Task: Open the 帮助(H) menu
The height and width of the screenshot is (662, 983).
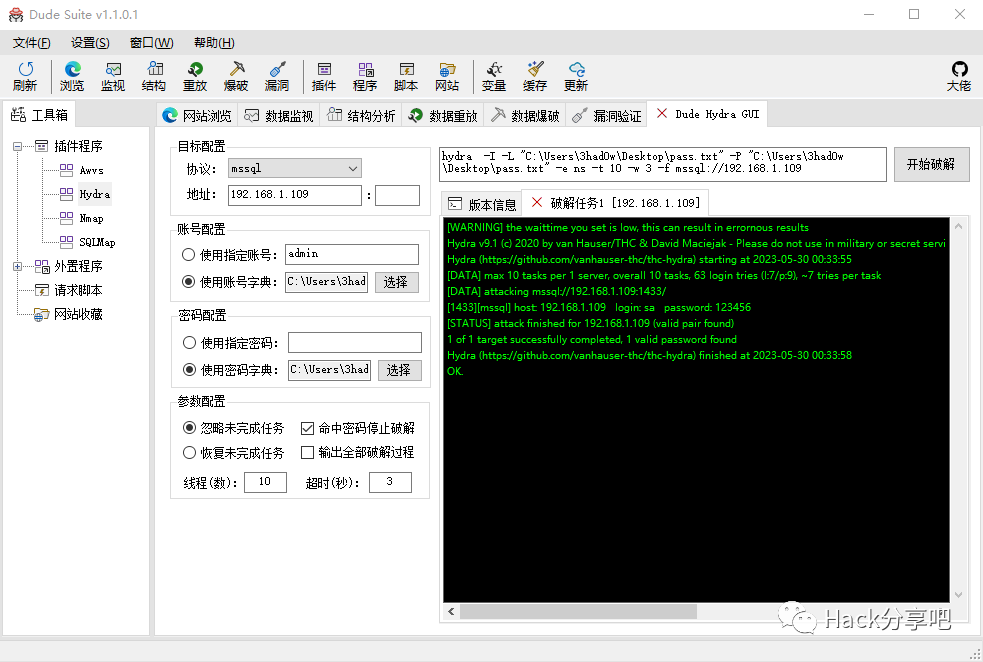Action: click(214, 43)
